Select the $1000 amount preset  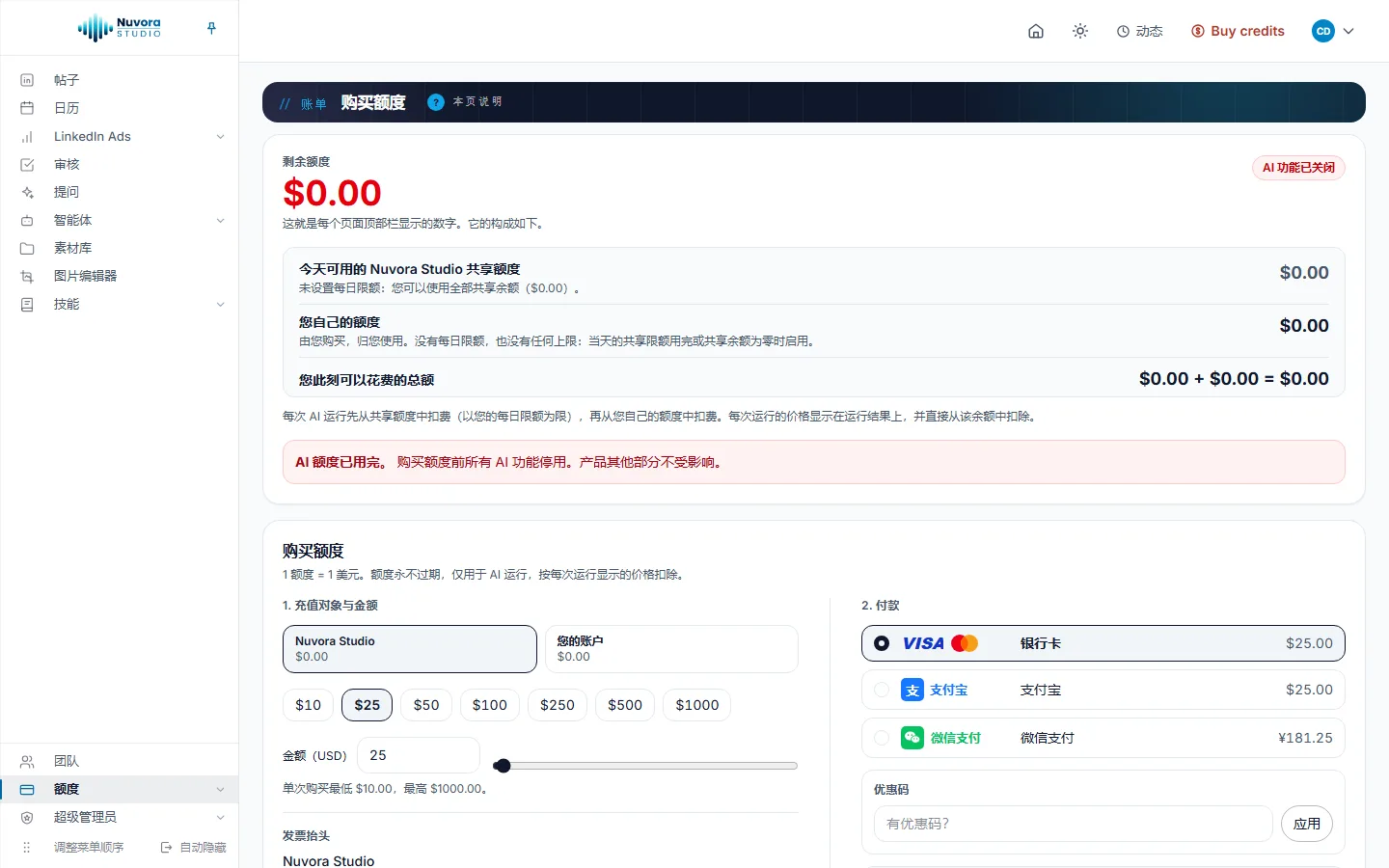click(697, 705)
